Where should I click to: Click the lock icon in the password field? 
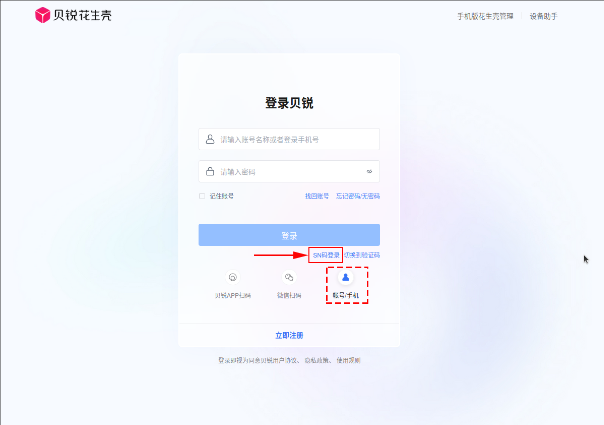(x=210, y=171)
